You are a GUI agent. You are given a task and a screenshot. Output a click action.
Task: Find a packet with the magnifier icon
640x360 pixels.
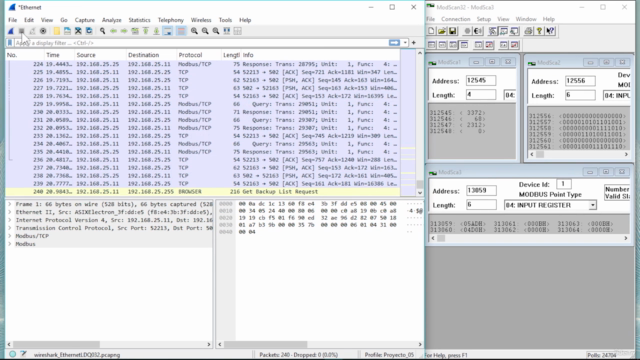pos(102,31)
